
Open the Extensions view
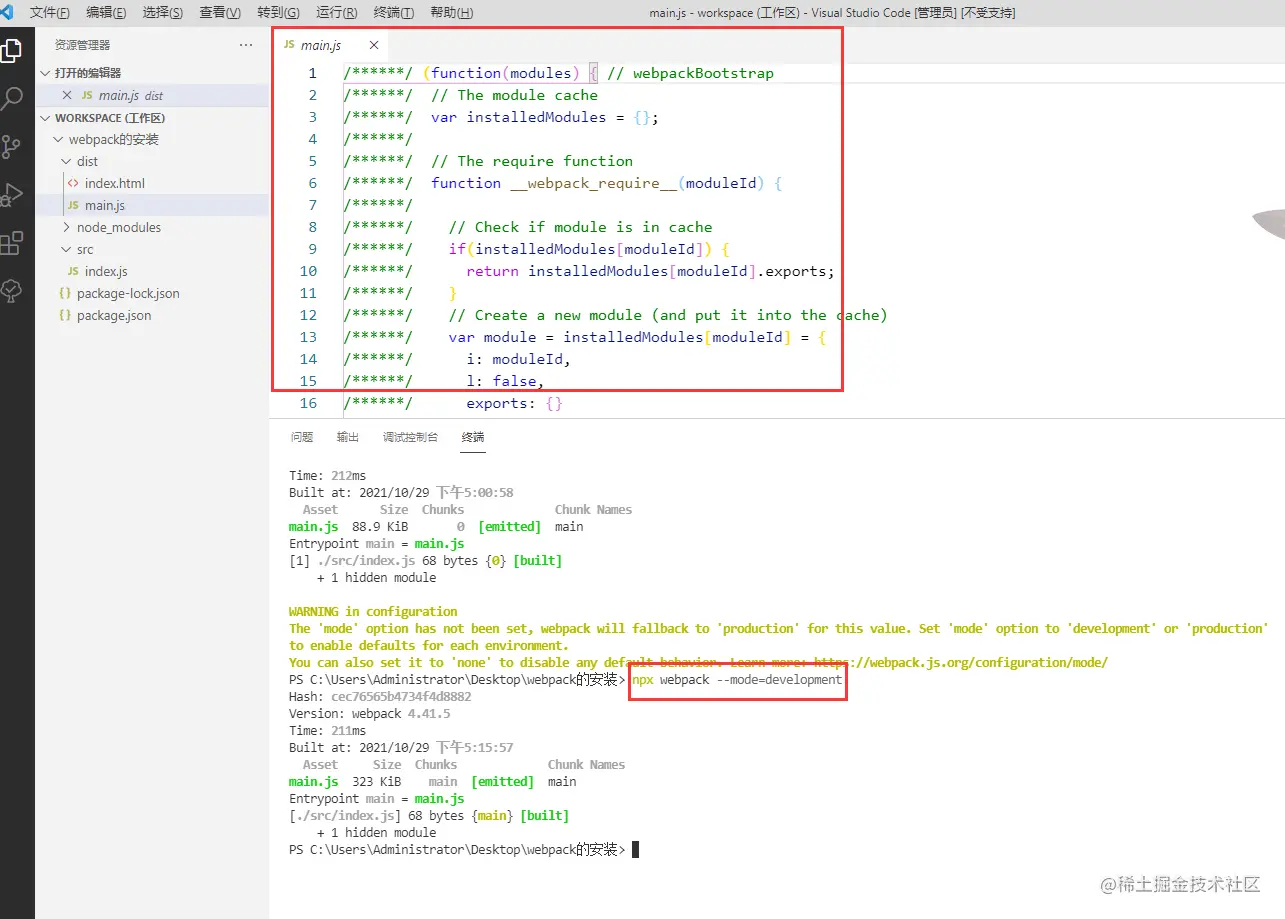(12, 243)
